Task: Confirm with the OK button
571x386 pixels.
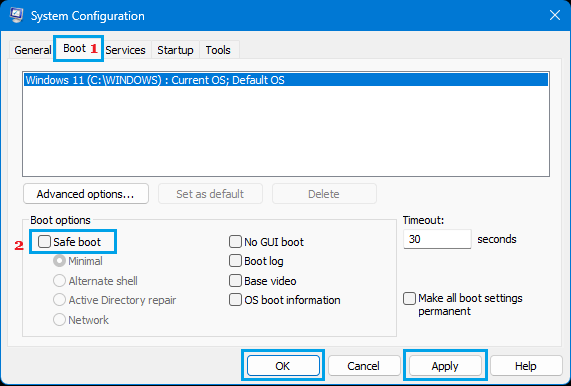Action: coord(283,366)
